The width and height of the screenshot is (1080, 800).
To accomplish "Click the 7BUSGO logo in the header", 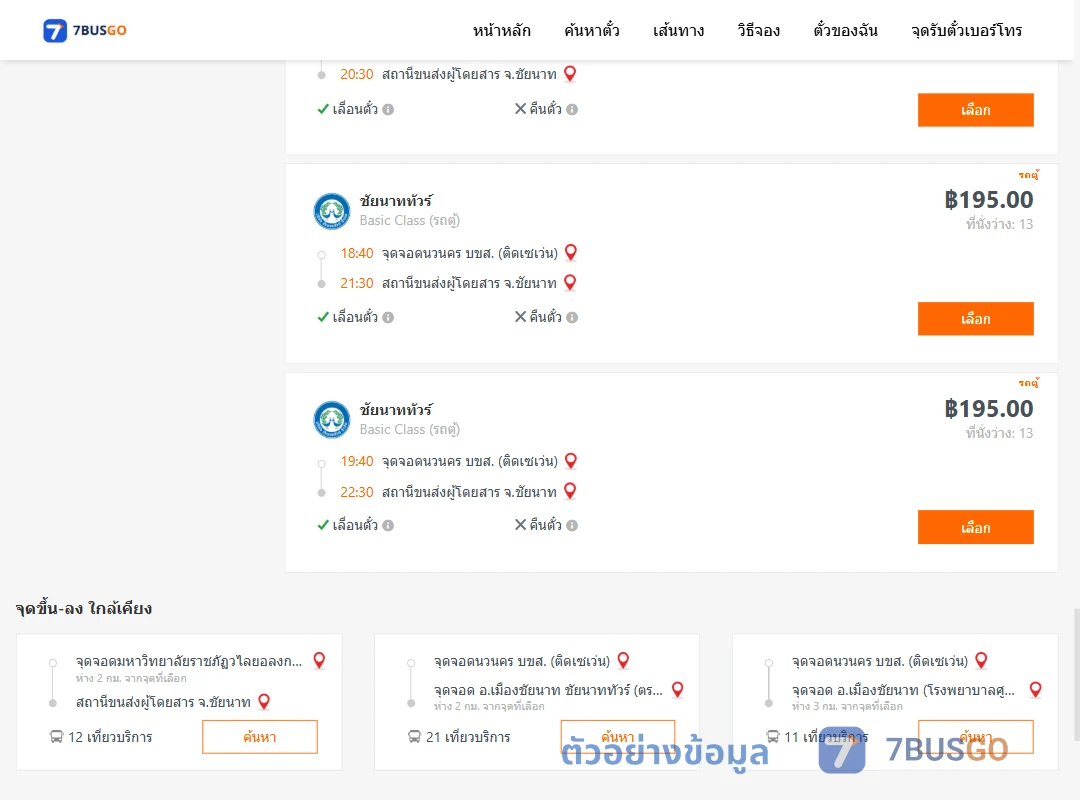I will (x=85, y=30).
